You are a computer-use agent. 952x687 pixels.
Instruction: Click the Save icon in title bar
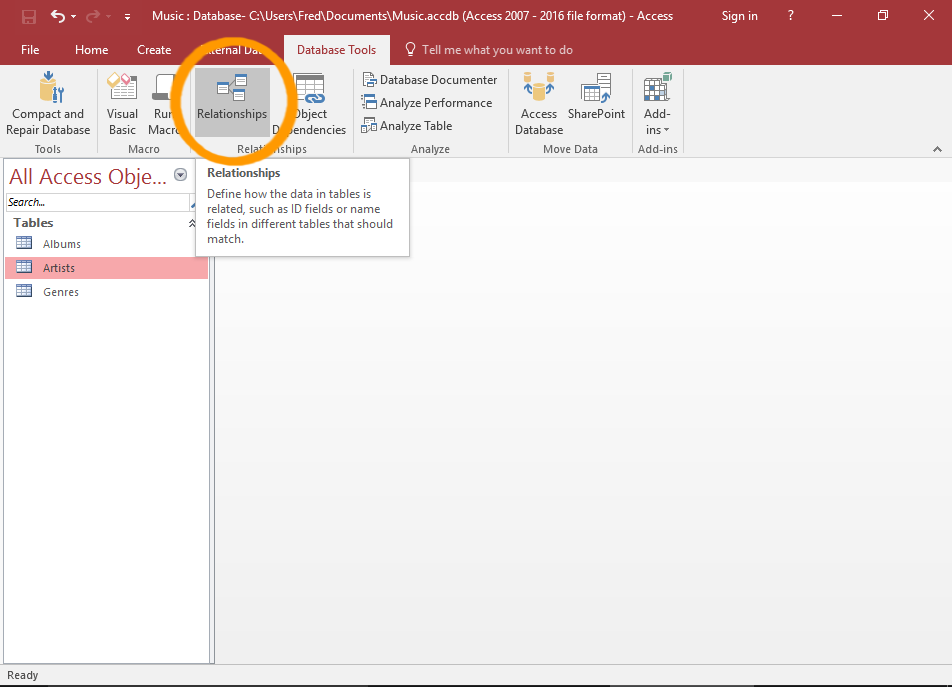pos(29,16)
